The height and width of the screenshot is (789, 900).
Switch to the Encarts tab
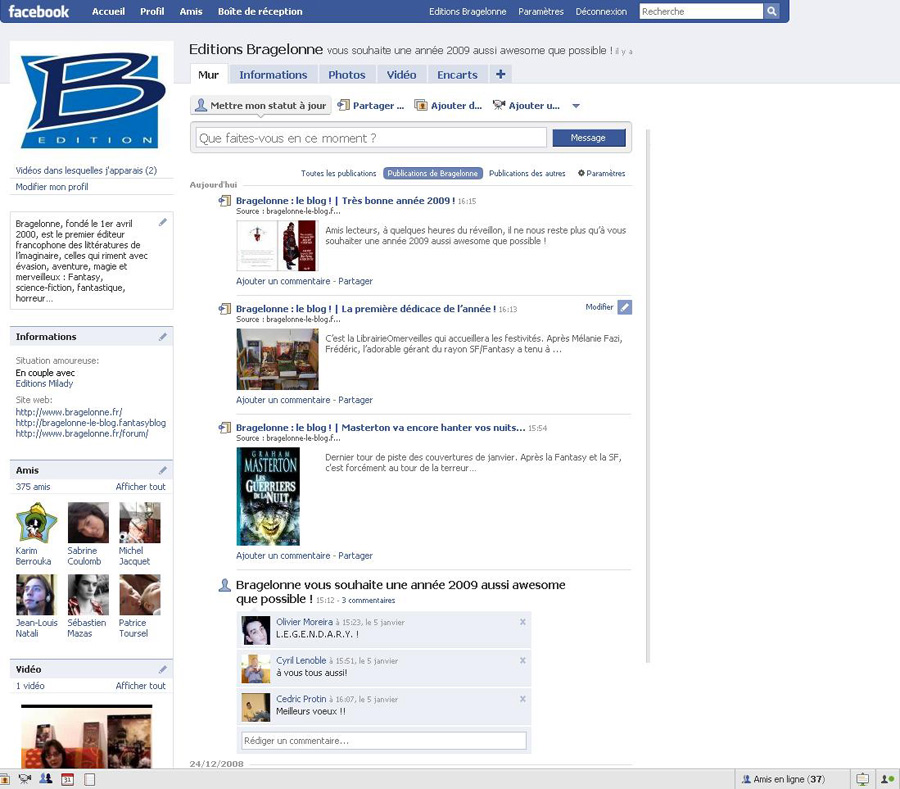tap(457, 75)
